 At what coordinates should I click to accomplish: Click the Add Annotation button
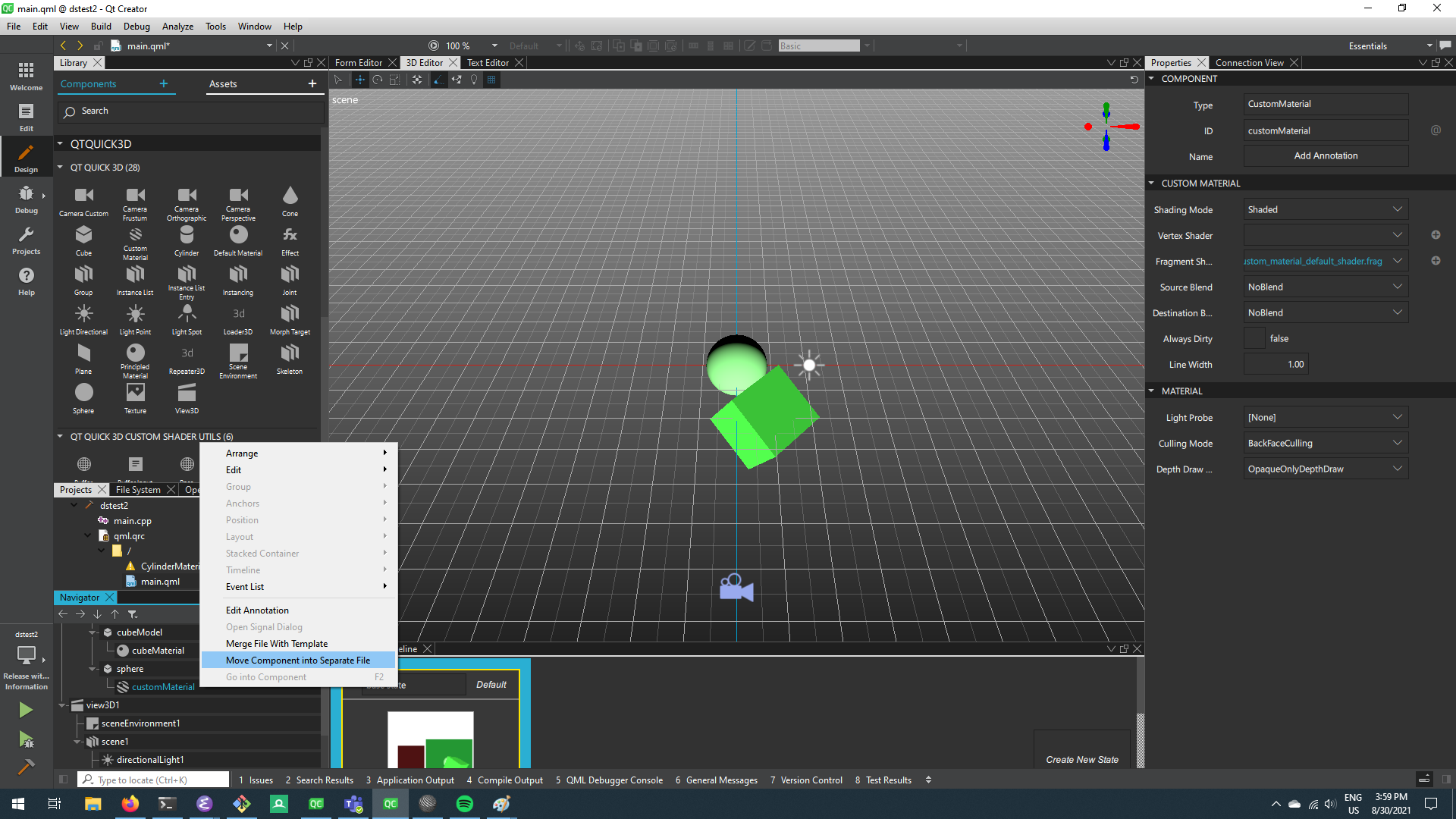tap(1326, 156)
